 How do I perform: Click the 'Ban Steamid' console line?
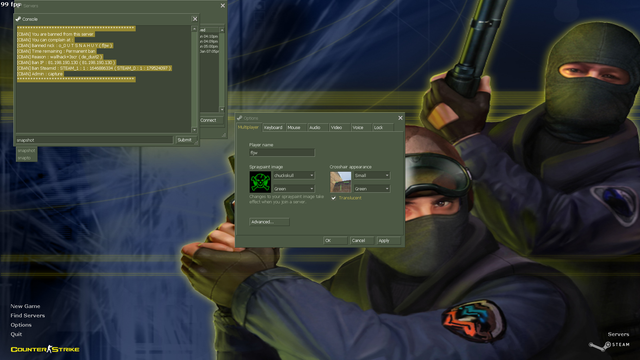94,69
